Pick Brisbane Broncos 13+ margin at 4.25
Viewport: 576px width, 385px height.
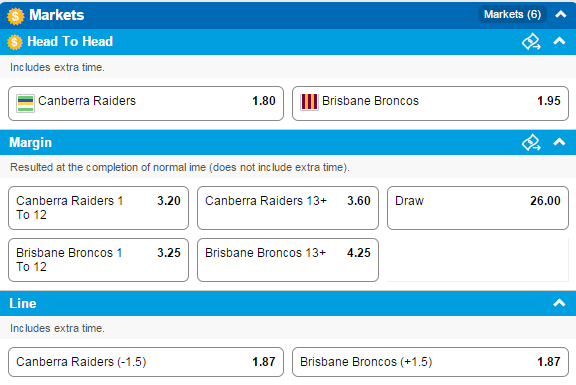click(x=288, y=260)
